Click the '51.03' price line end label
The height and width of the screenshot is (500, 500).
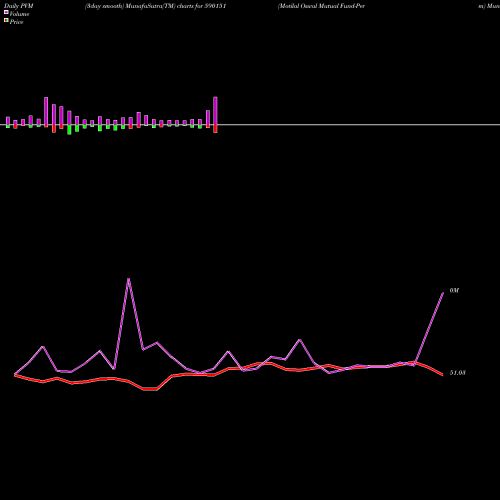tap(457, 373)
